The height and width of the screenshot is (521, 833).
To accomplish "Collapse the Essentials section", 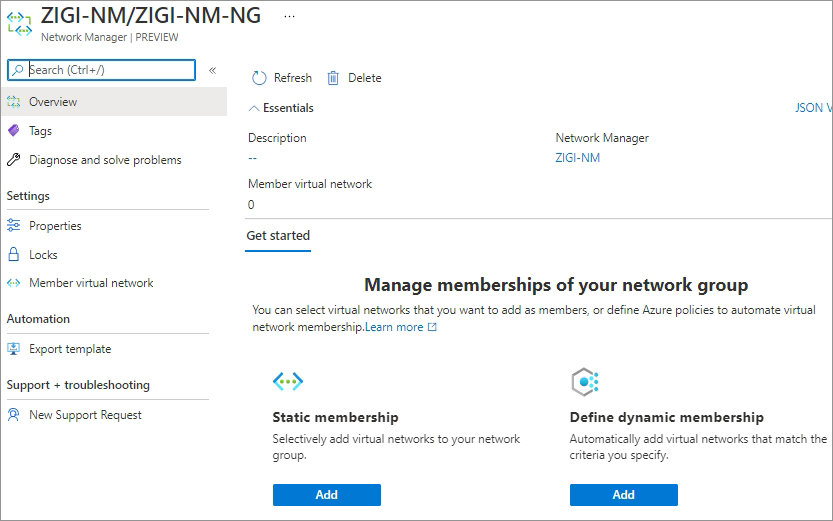I will (x=254, y=108).
